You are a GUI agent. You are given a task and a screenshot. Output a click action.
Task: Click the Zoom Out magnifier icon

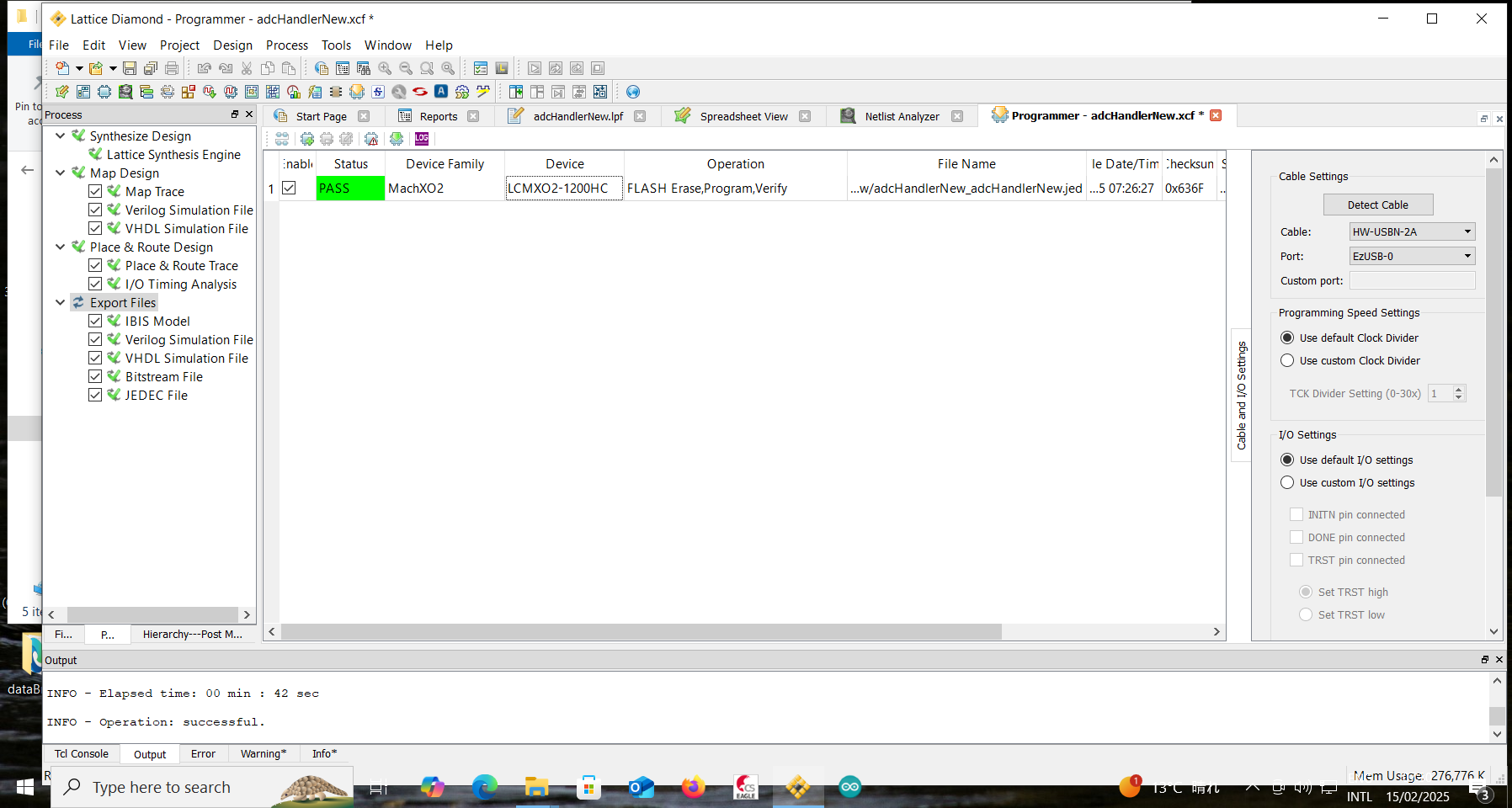pyautogui.click(x=406, y=68)
